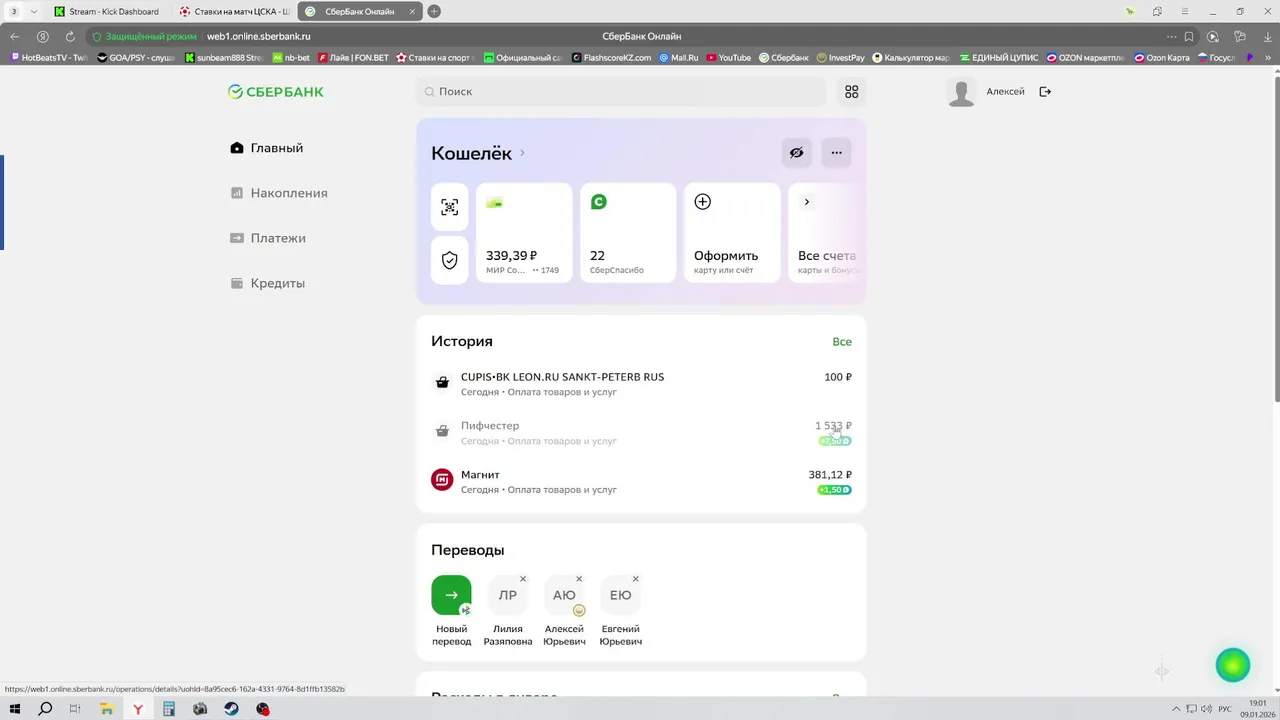Viewport: 1280px width, 720px height.
Task: Open Windows Start menu
Action: tap(15, 709)
